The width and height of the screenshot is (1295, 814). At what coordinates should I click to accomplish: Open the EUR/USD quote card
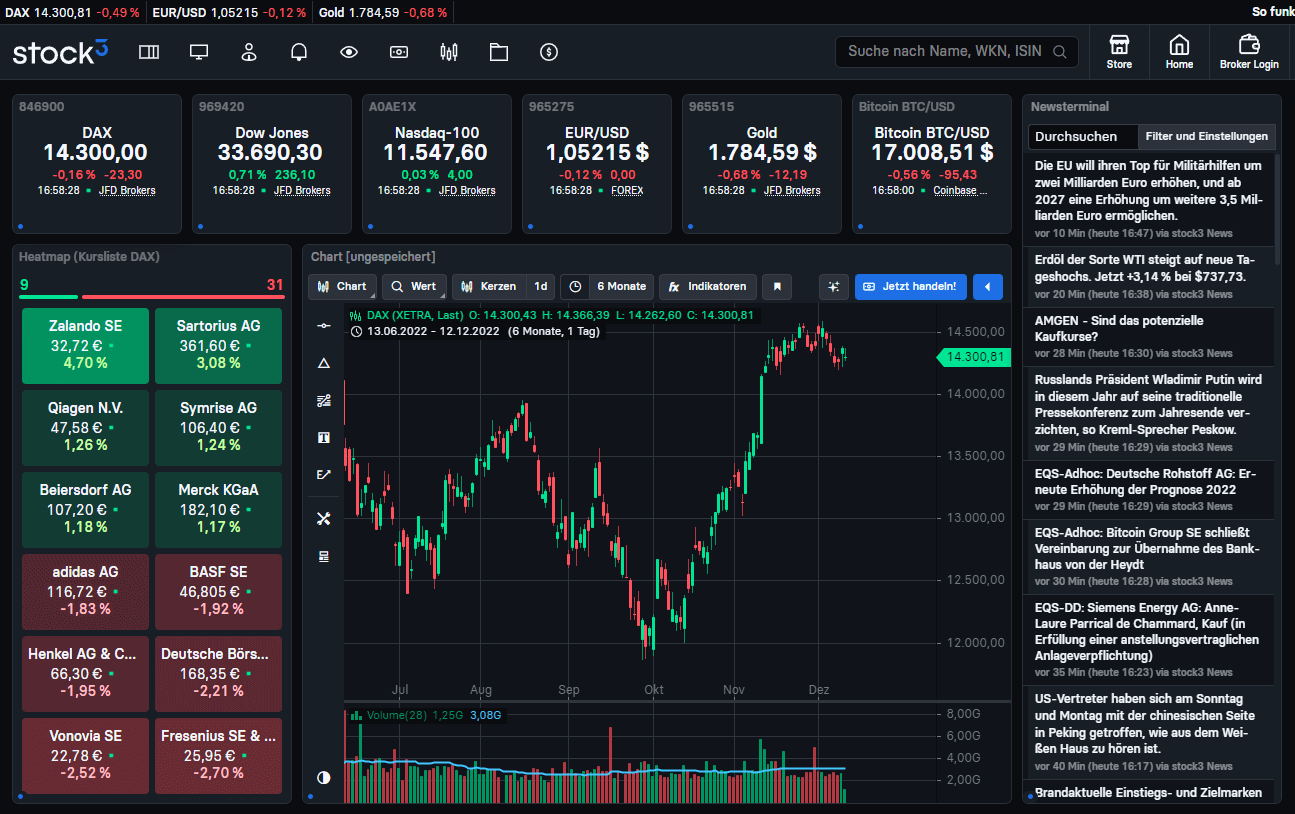click(597, 164)
